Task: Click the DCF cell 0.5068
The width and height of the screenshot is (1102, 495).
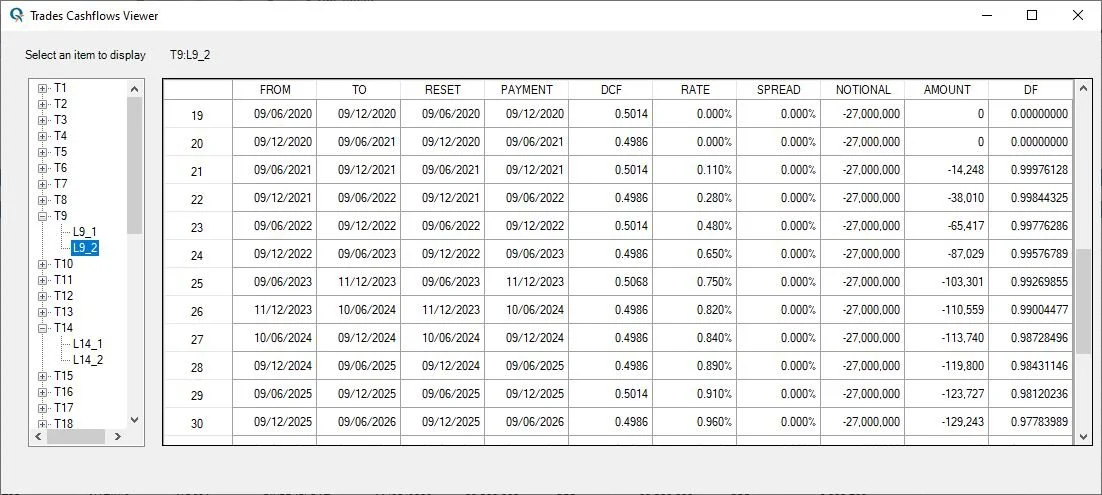Action: tap(611, 282)
